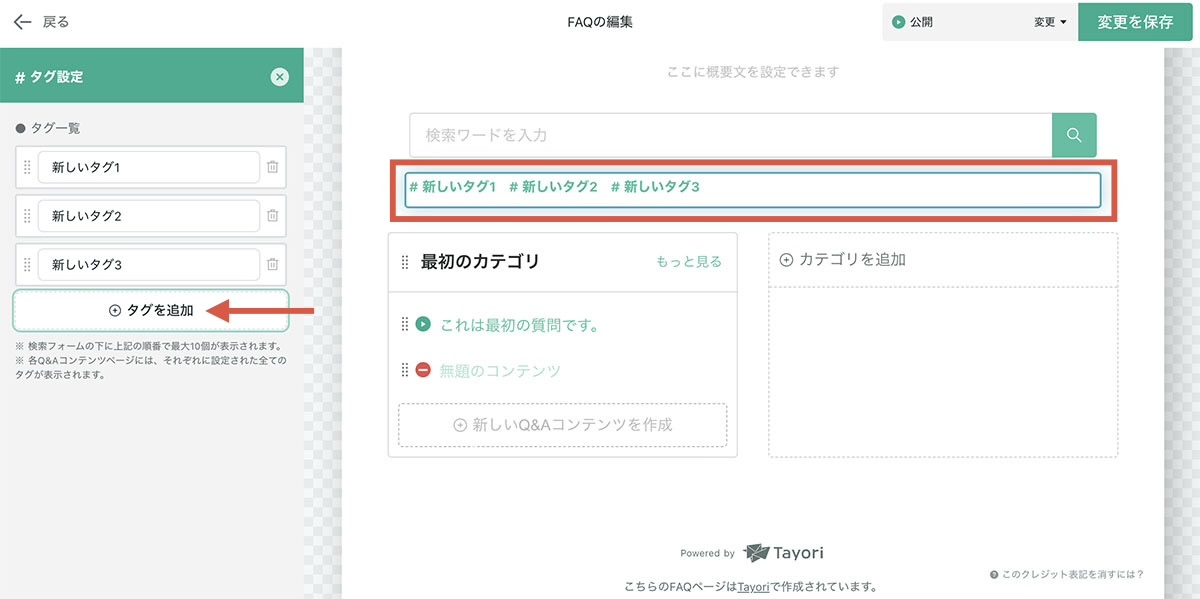Click the green published icon on first question
The height and width of the screenshot is (599, 1200).
tap(423, 324)
